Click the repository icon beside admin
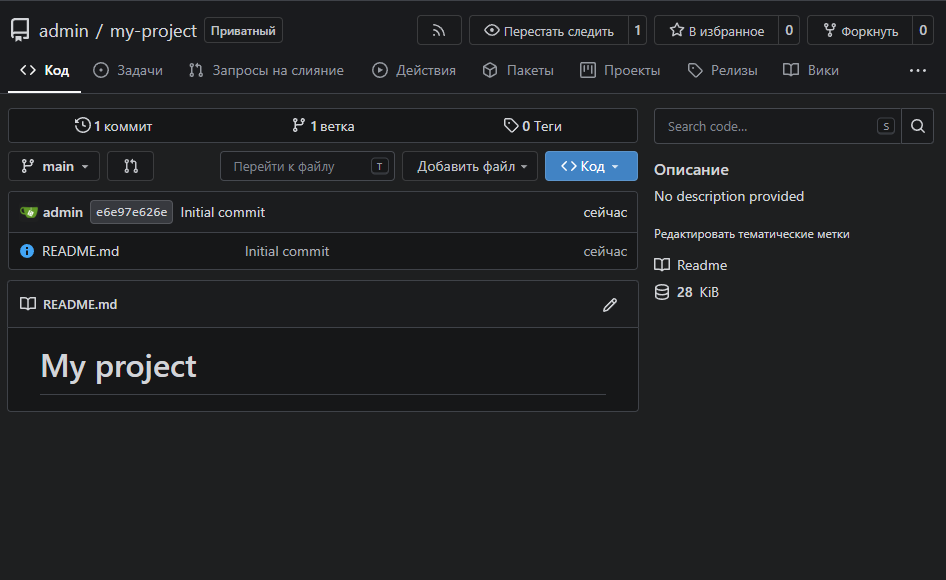This screenshot has height=580, width=946. [20, 30]
